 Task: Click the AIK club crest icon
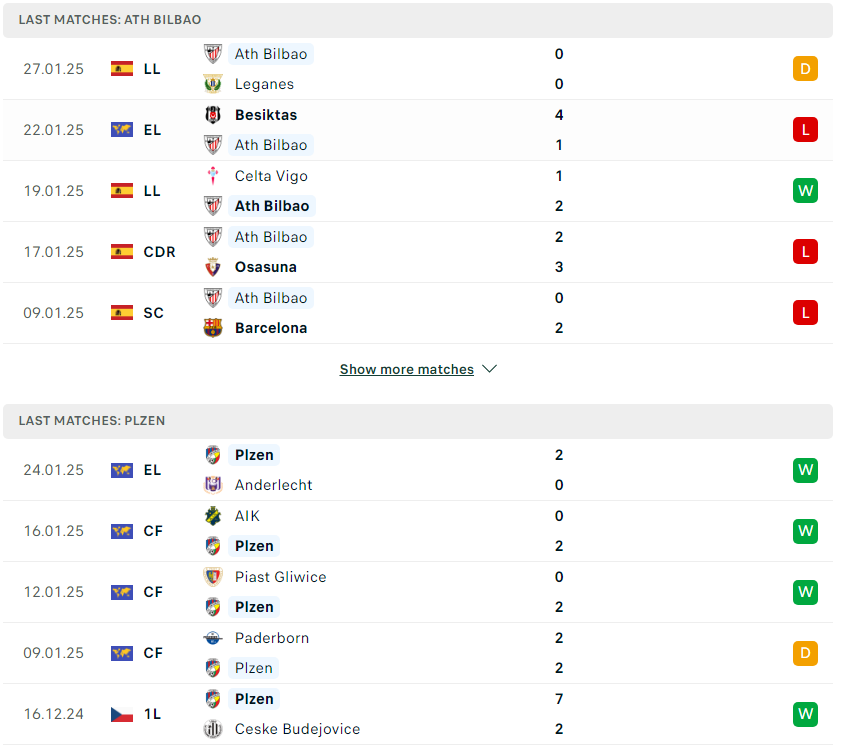tap(213, 516)
